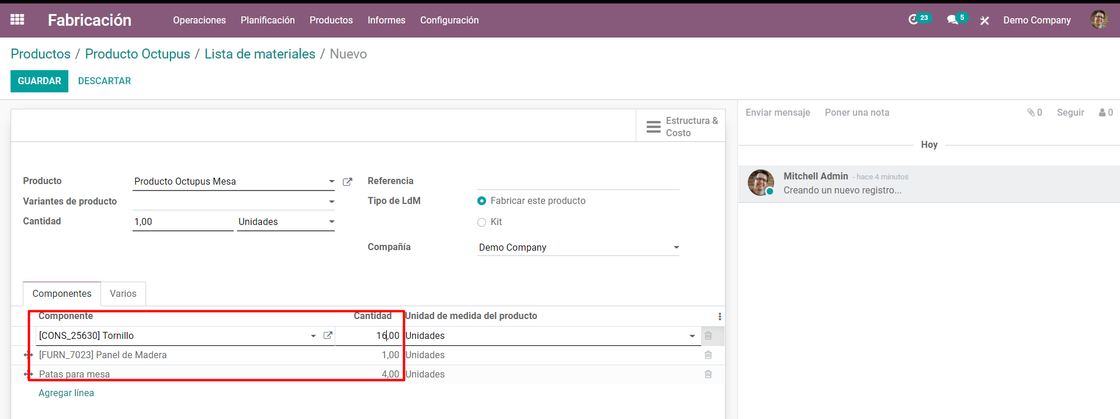Open Estructura & Costo stat button

(x=681, y=126)
